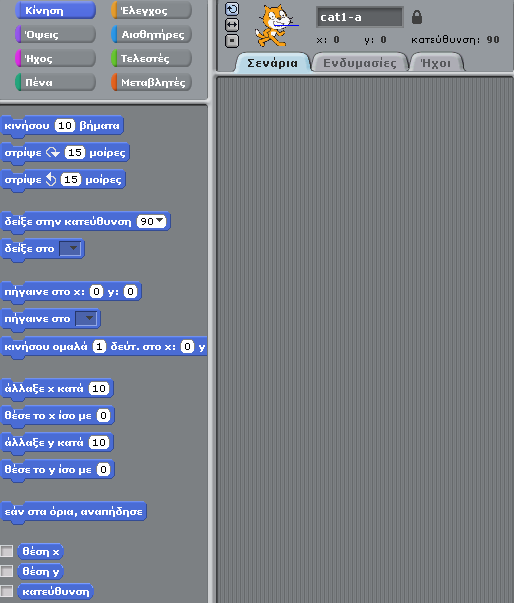
Task: Open the Όψεις block category
Action: [x=55, y=34]
